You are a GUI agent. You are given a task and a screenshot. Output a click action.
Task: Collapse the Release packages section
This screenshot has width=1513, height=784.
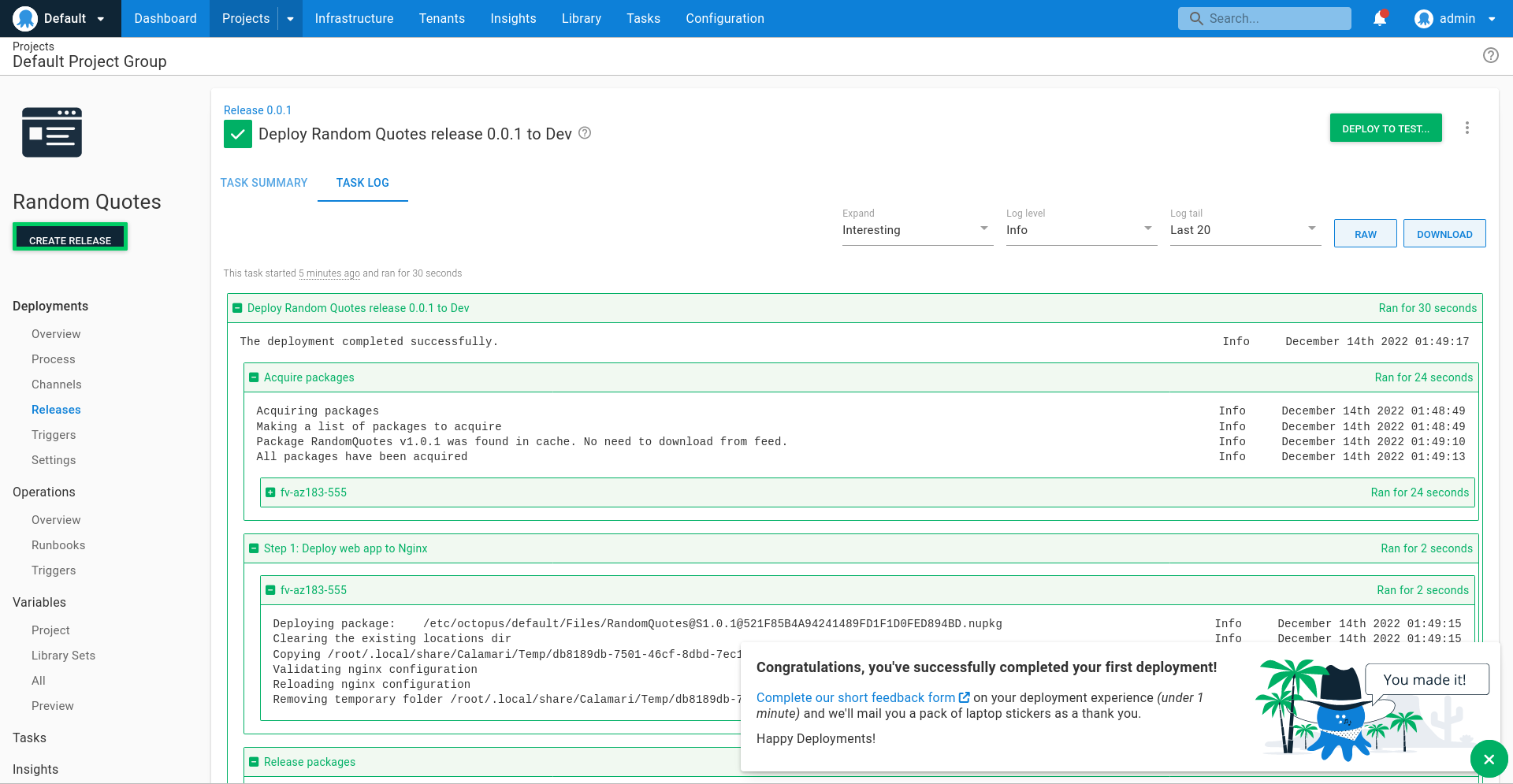pos(254,762)
